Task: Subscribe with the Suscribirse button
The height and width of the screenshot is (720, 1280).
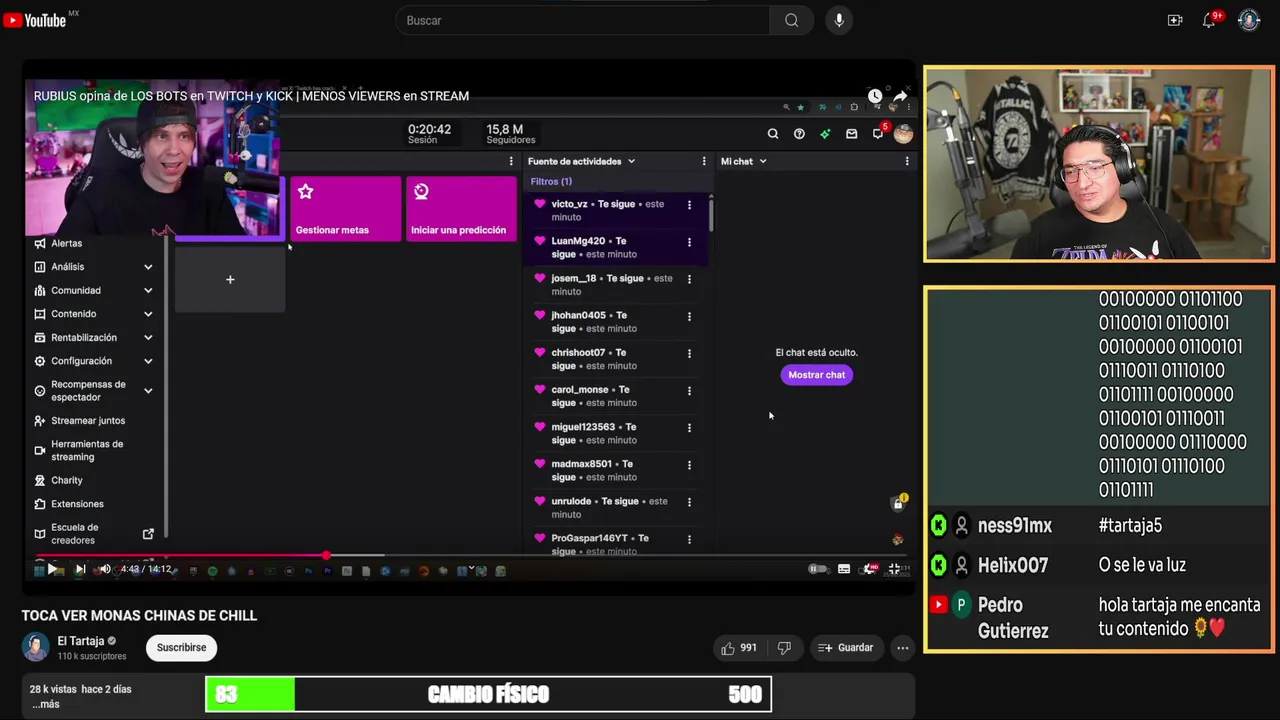Action: point(181,648)
